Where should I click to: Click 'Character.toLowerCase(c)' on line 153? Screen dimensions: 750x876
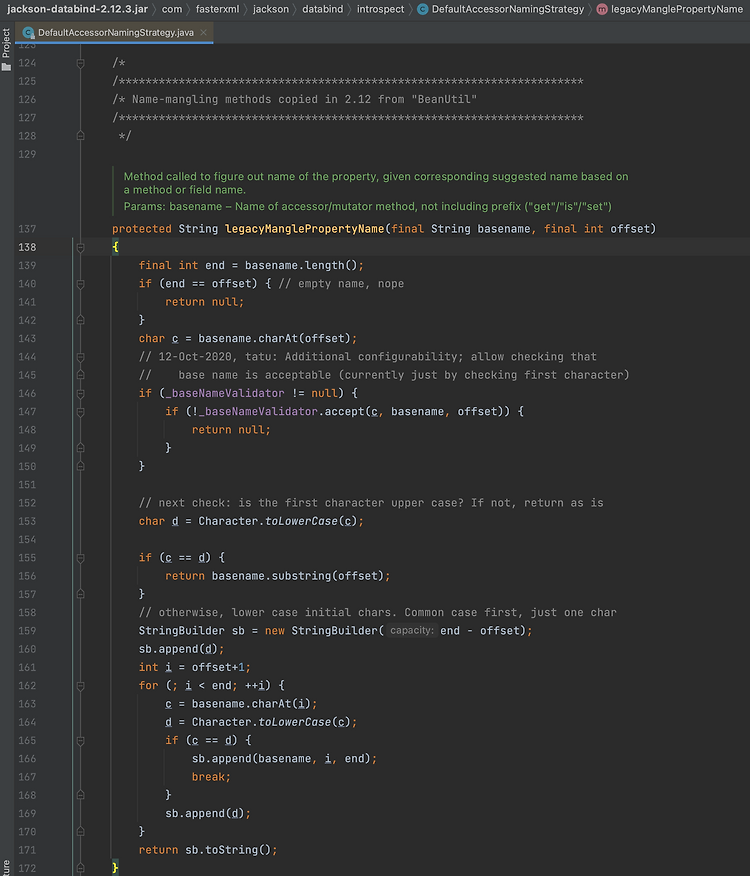click(277, 521)
